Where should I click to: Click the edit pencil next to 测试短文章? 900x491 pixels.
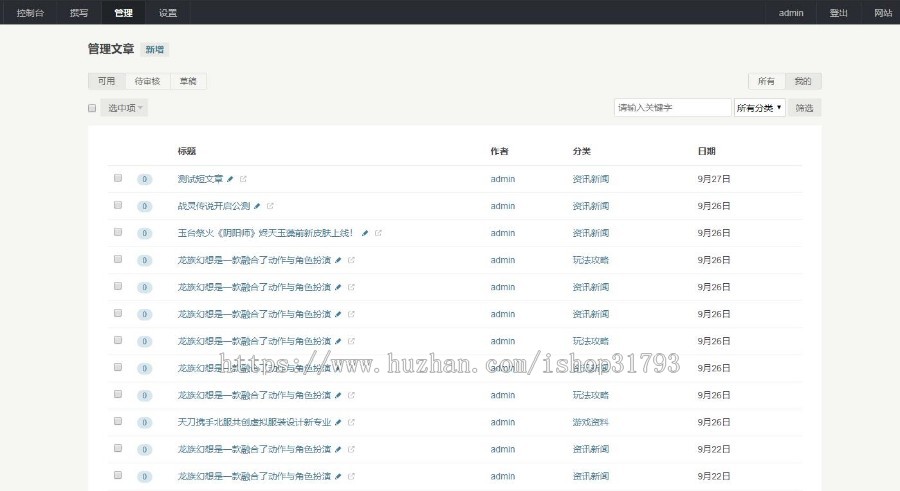coord(230,179)
